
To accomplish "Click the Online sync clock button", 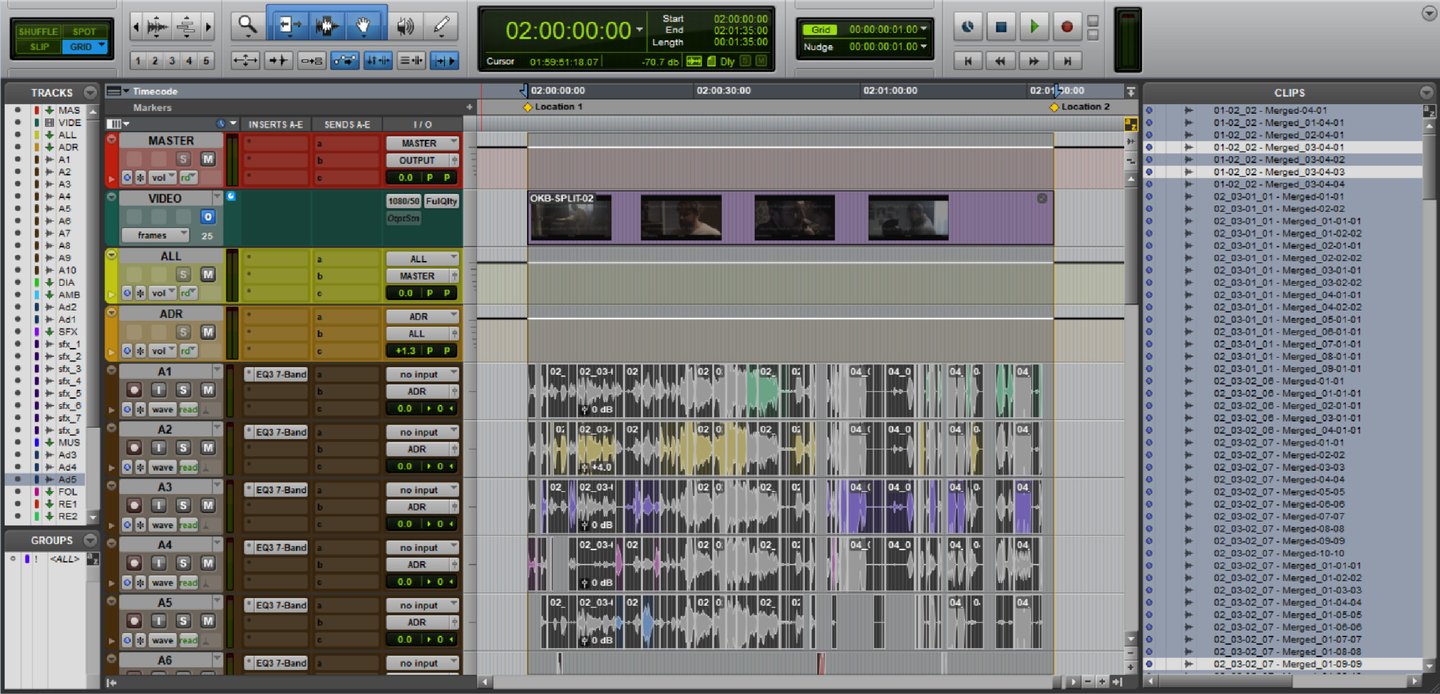I will [x=968, y=27].
